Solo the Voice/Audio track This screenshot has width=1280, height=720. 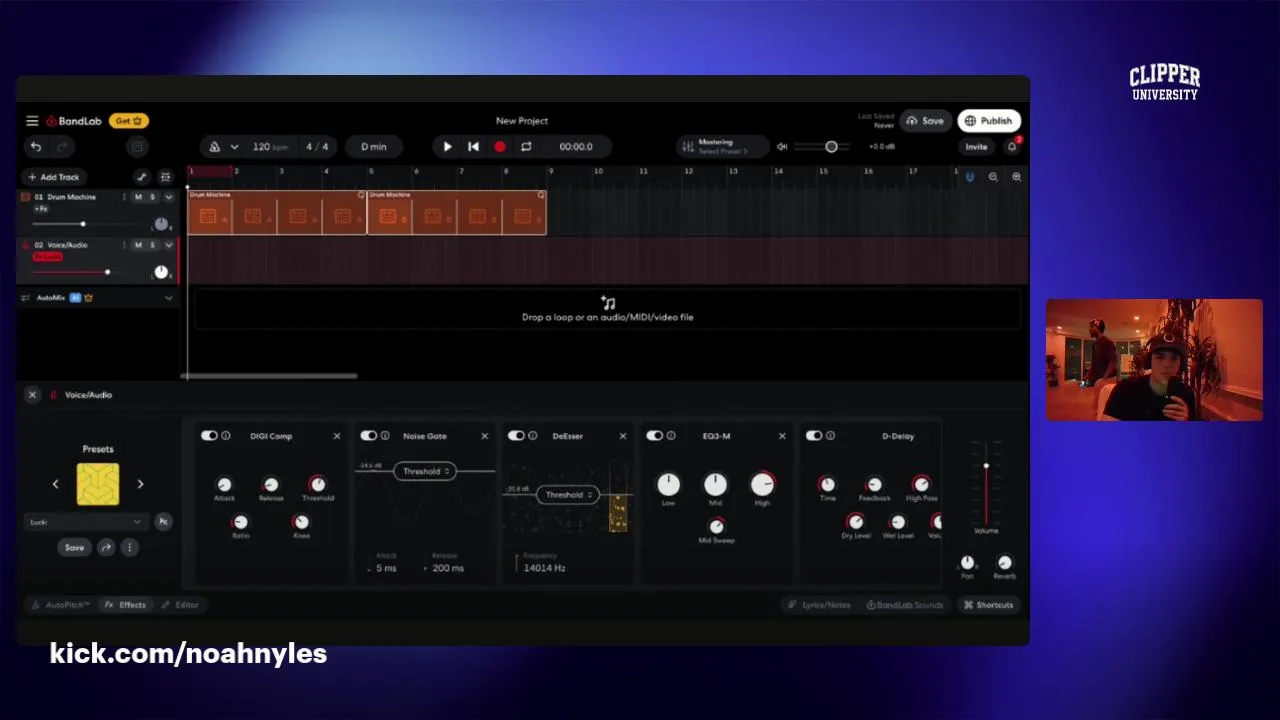pos(152,245)
